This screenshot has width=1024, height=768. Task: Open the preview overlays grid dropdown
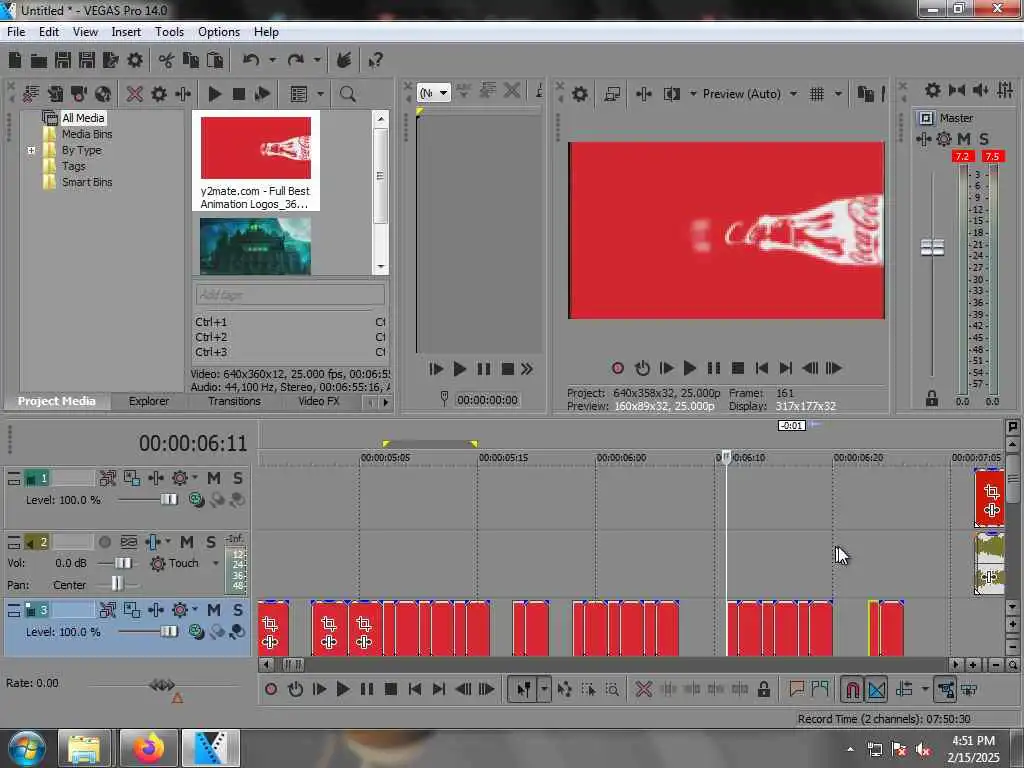click(x=838, y=94)
